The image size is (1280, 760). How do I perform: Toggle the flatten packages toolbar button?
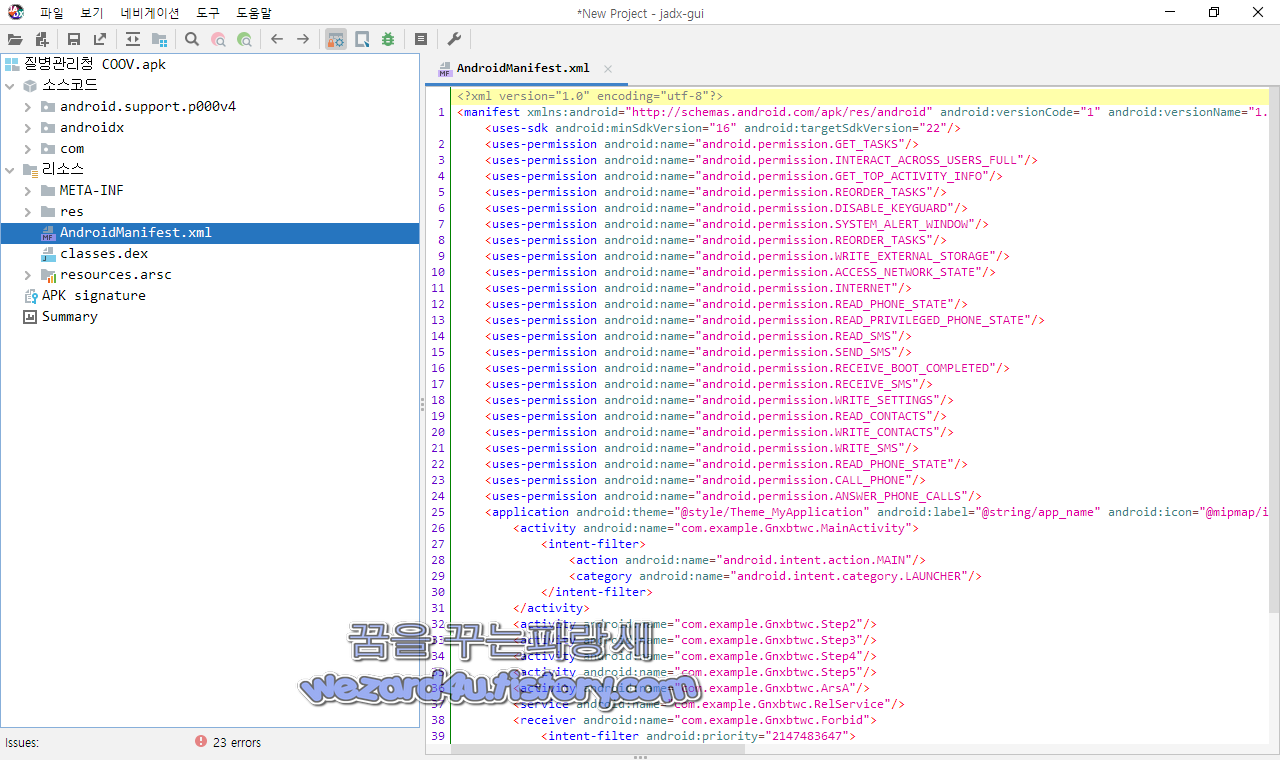159,39
